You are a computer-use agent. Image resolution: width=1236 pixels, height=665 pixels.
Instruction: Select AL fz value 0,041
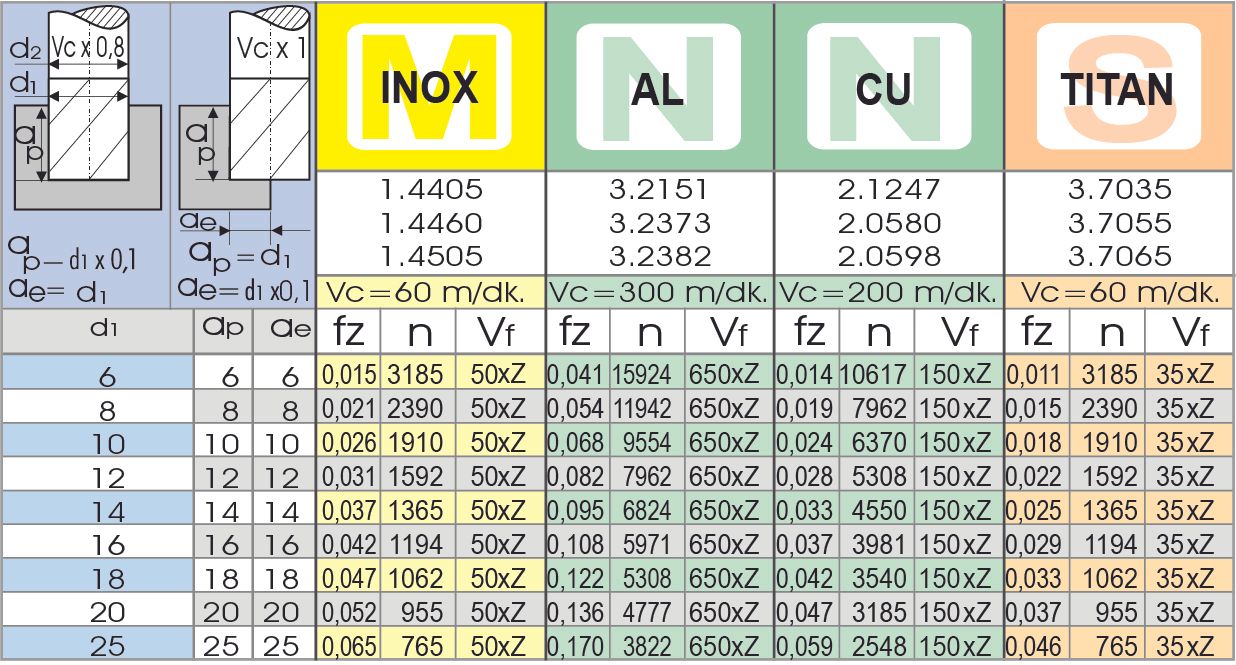pos(577,375)
